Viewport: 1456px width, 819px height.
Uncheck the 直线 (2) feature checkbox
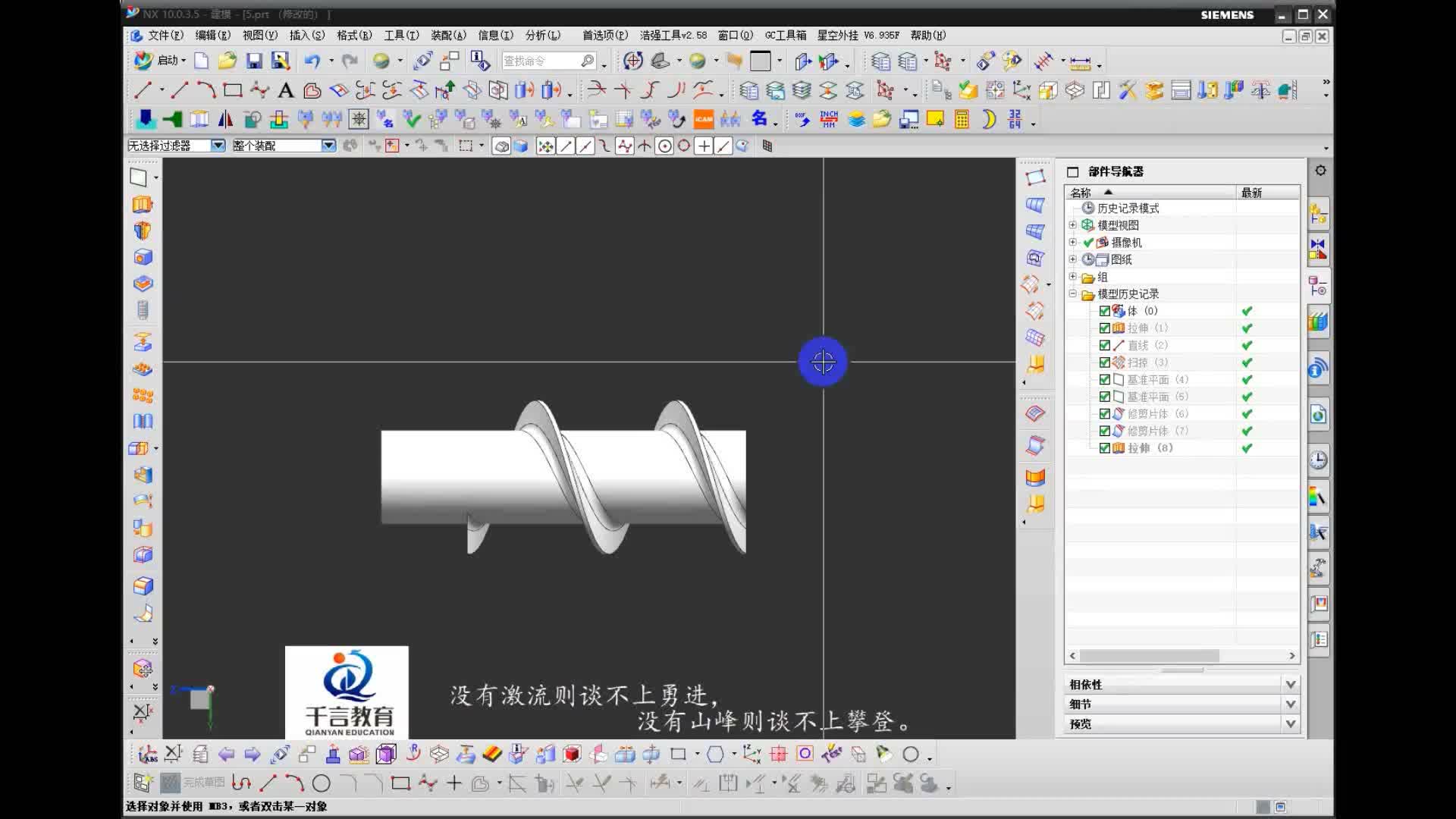point(1105,345)
